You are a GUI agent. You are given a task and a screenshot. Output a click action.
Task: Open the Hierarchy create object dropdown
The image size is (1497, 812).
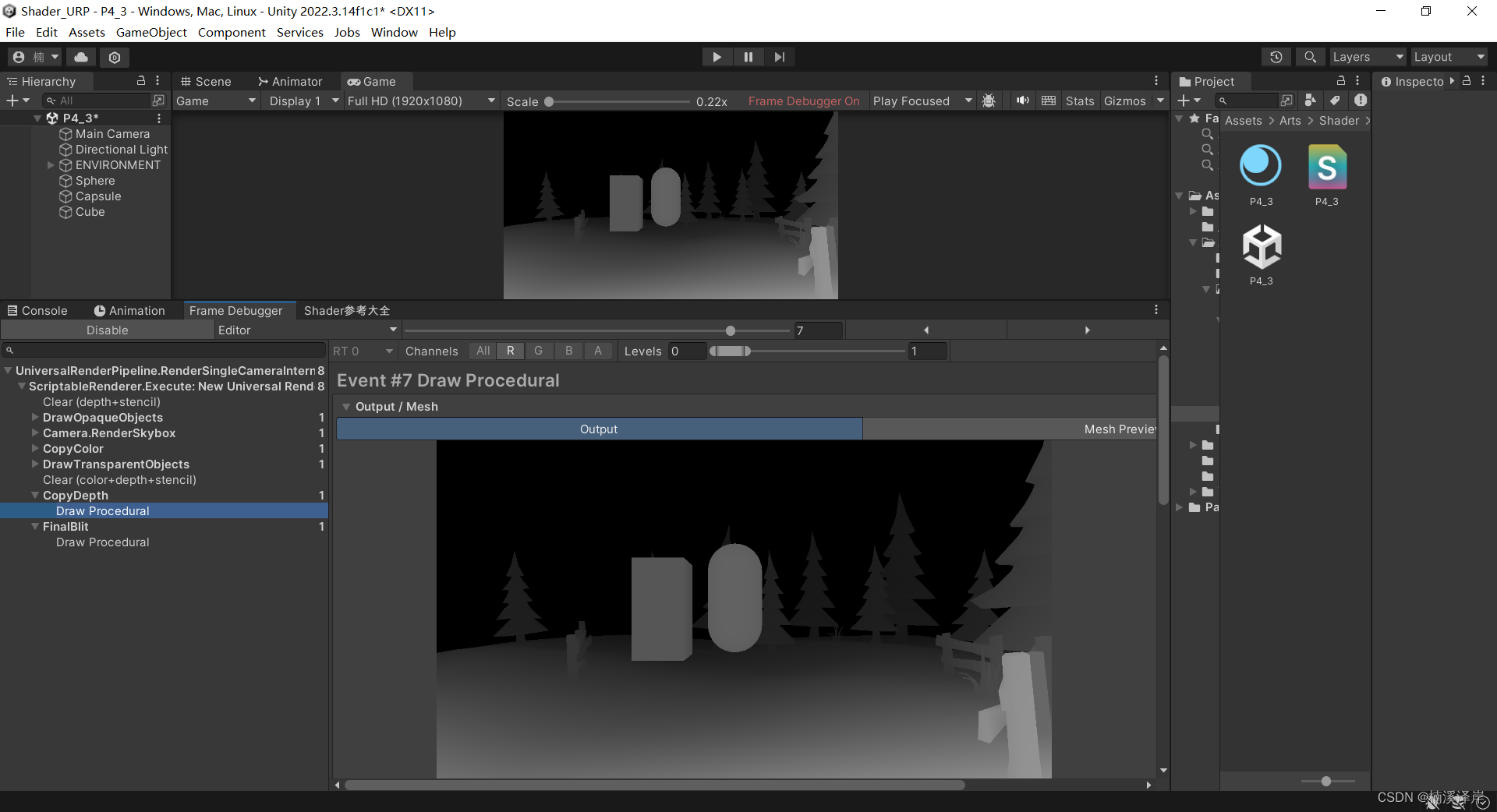[x=18, y=101]
